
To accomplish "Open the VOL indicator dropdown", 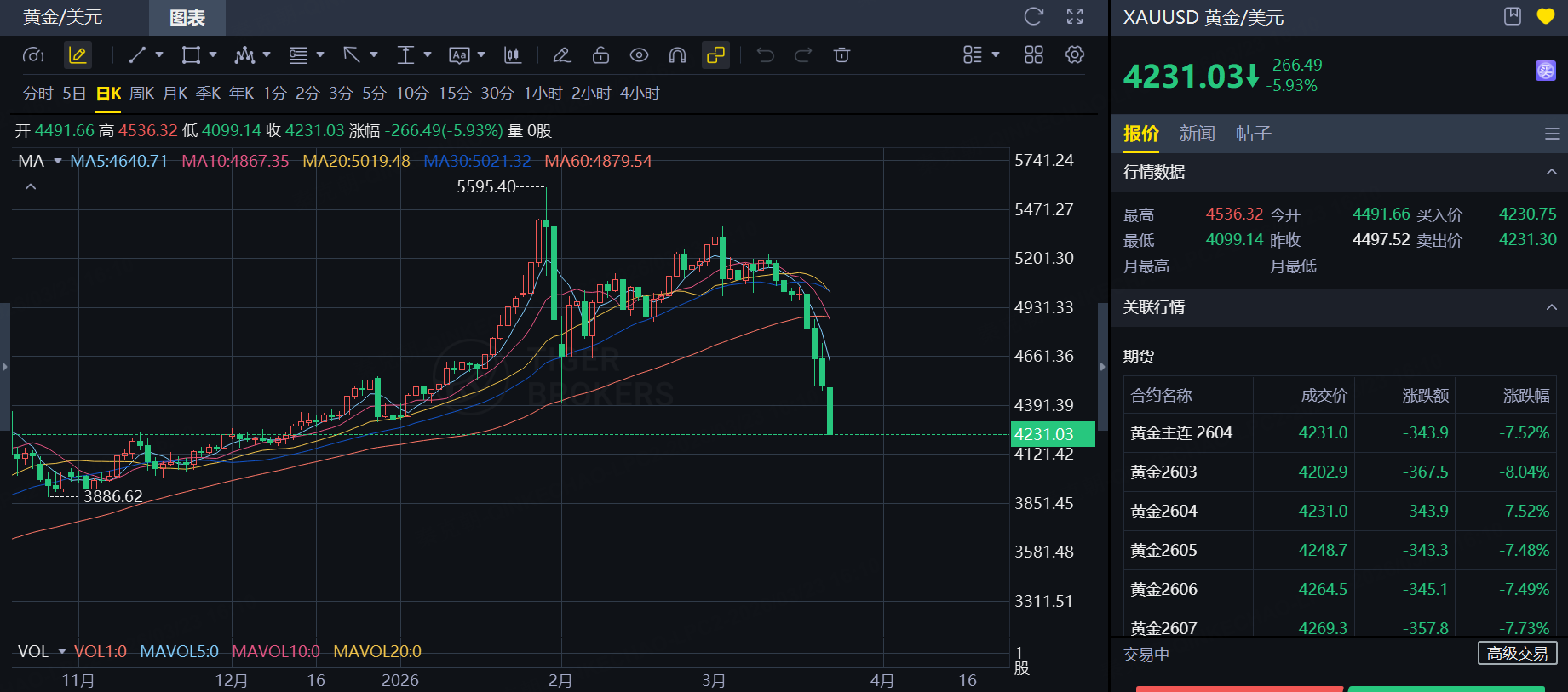I will 61,651.
